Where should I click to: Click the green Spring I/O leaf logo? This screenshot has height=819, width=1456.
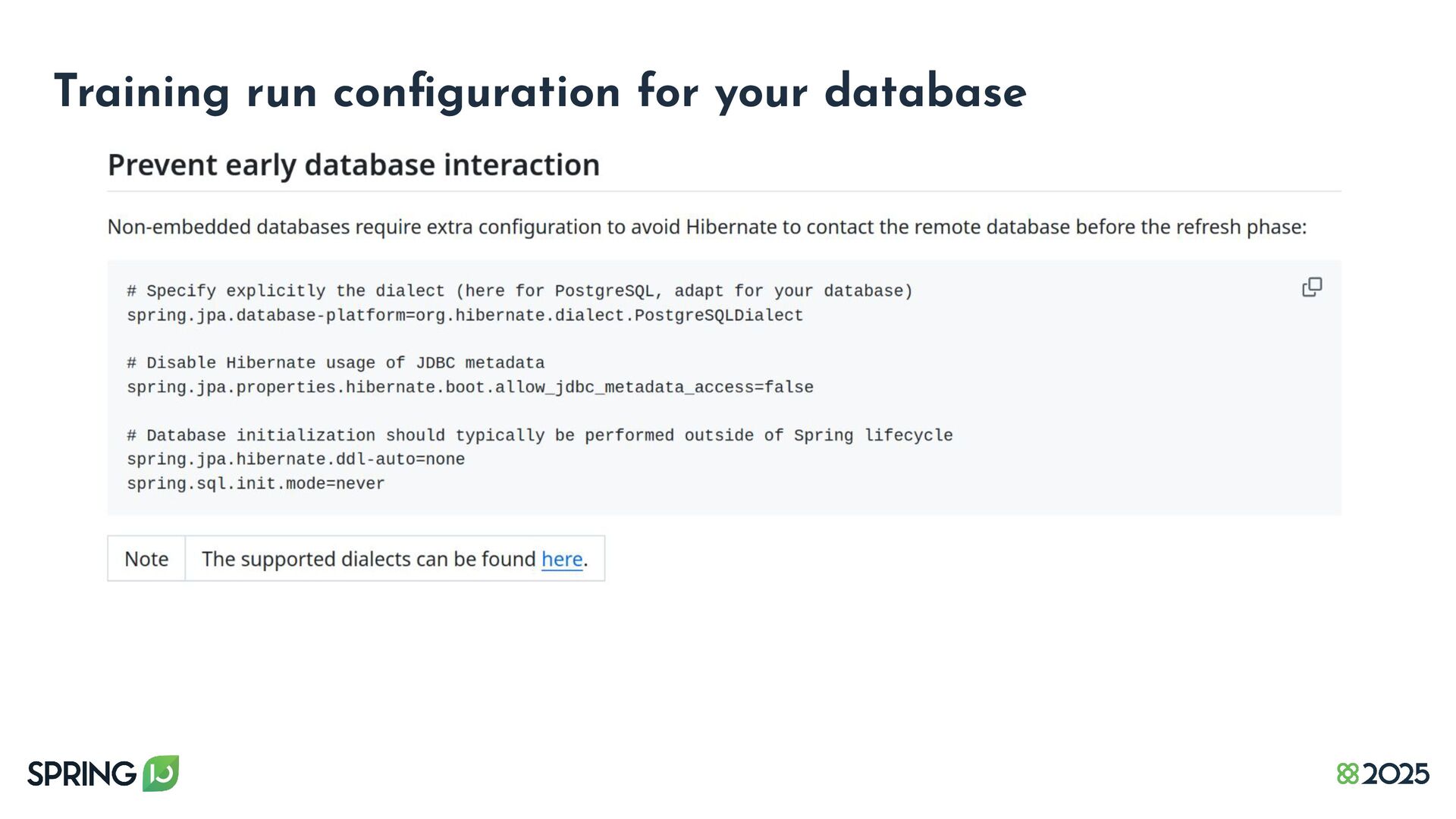click(161, 773)
